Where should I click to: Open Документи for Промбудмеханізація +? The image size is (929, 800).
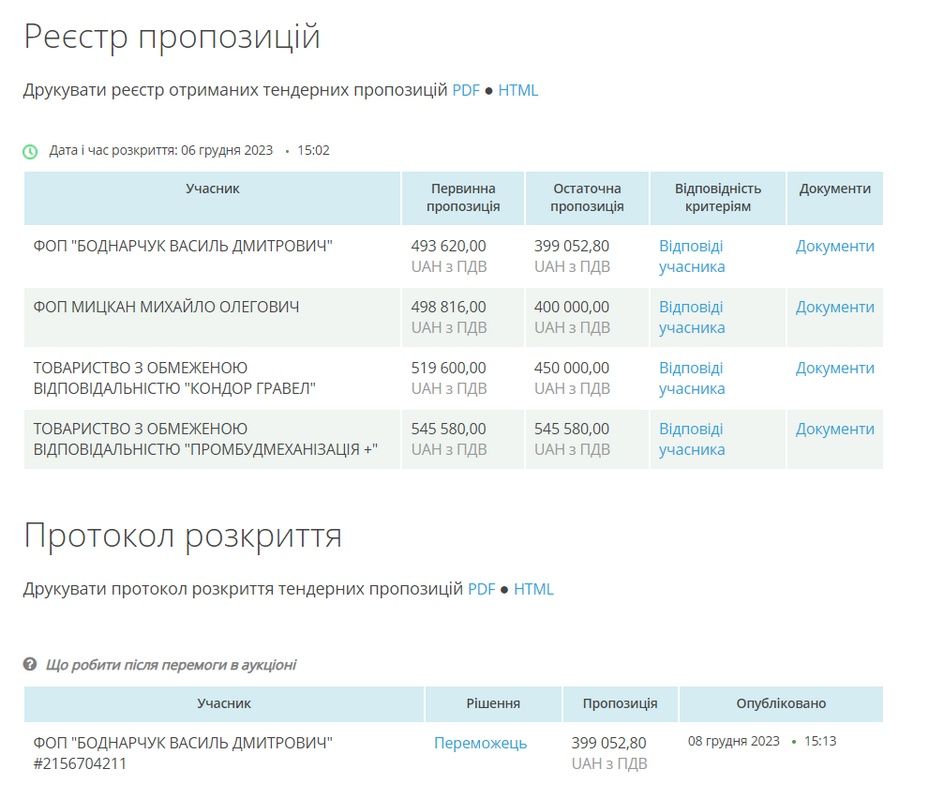[x=836, y=429]
